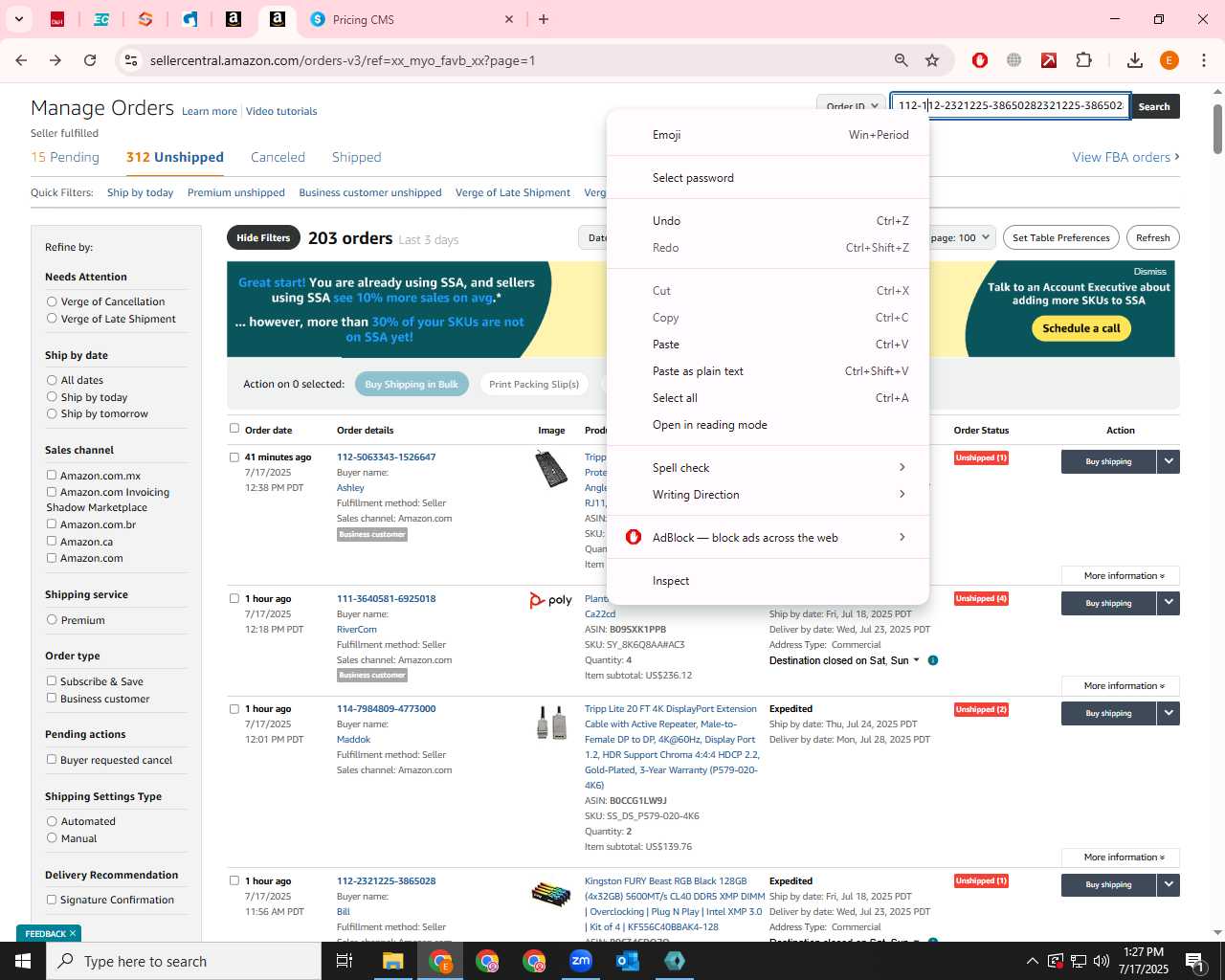Screen dimensions: 1225x980
Task: Check the Amazon.com.mx sales channel
Action: point(52,475)
